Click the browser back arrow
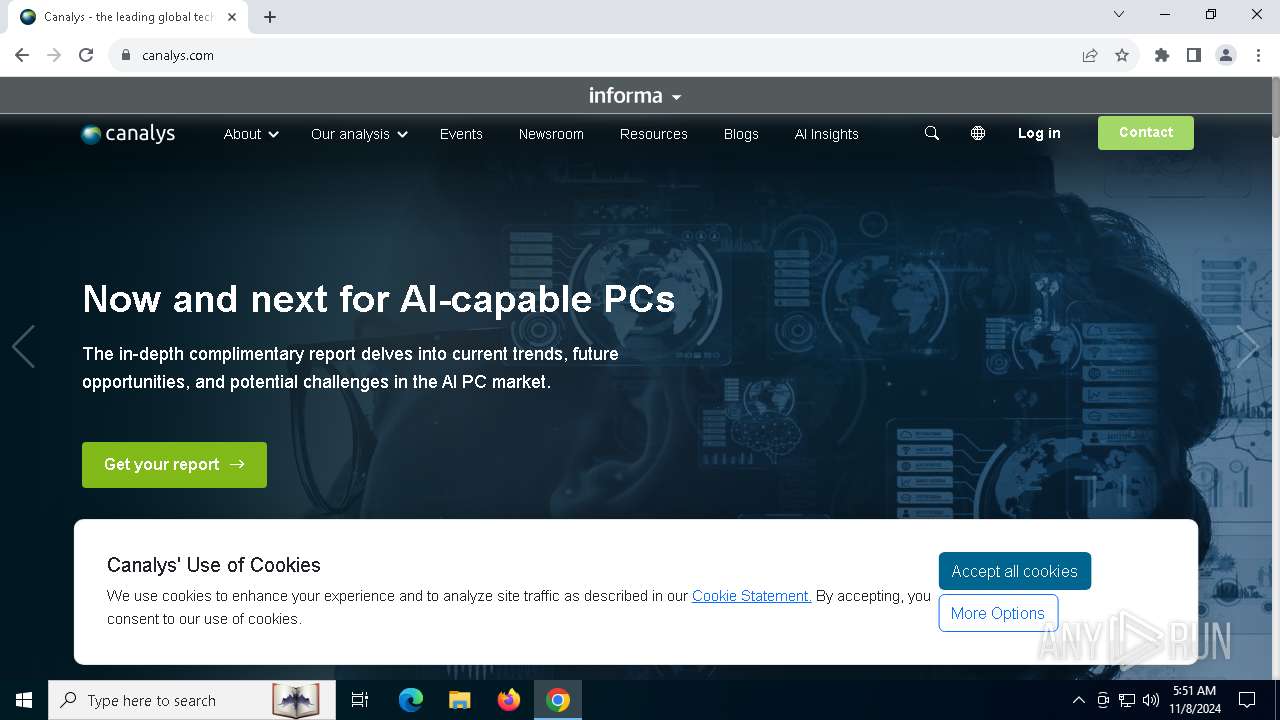This screenshot has width=1280, height=720. click(x=22, y=55)
